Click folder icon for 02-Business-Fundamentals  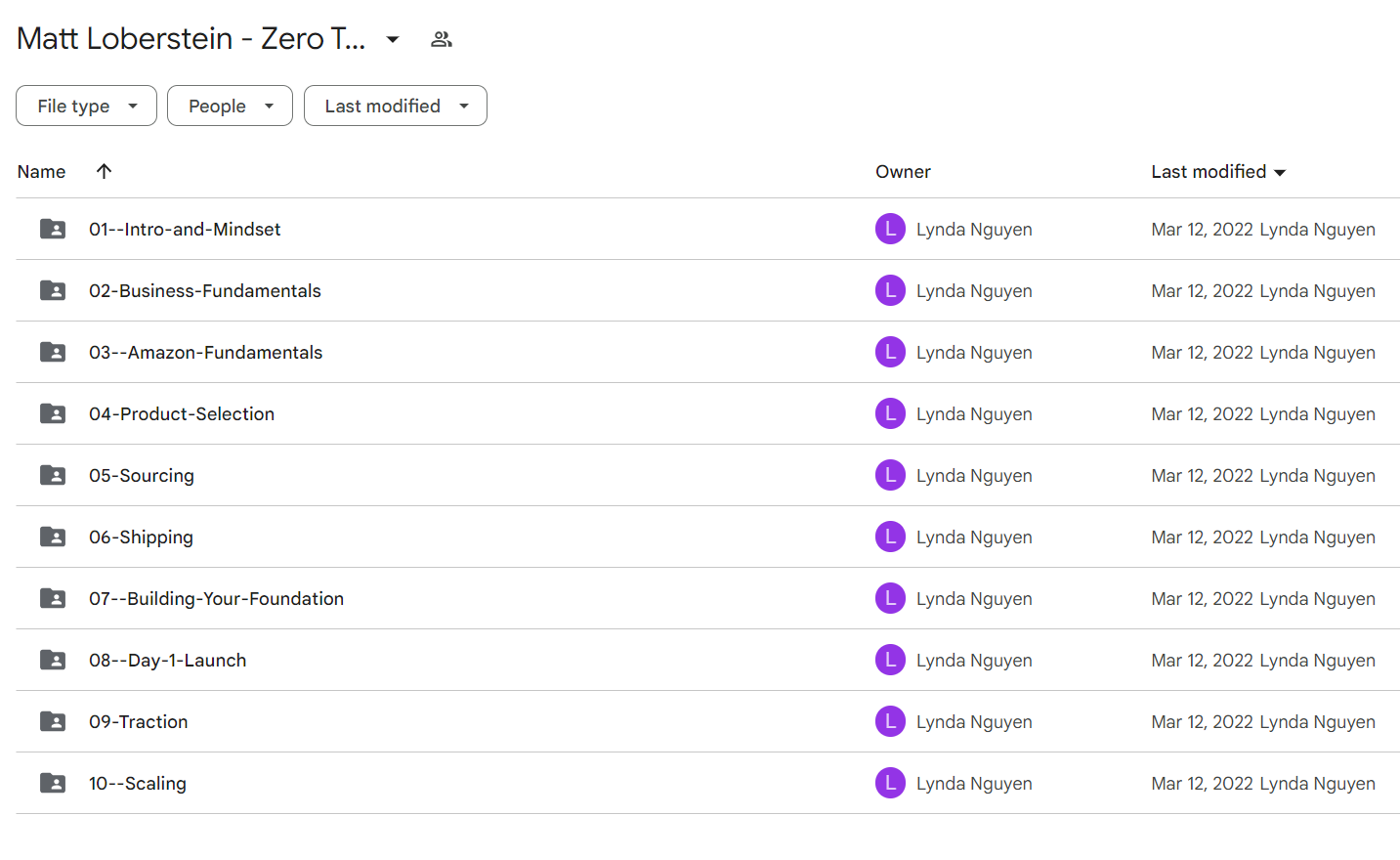[53, 290]
